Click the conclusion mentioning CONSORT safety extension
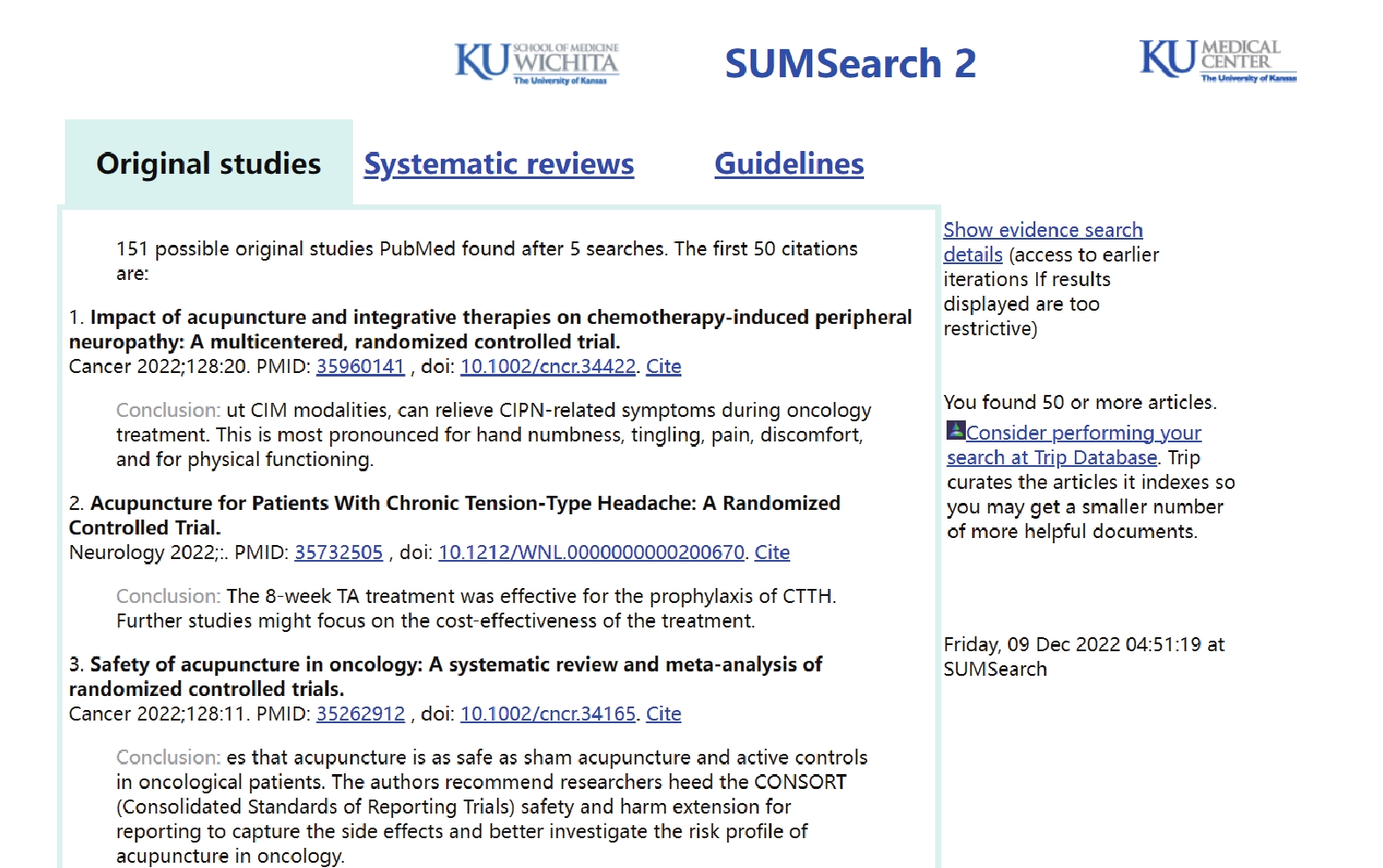The width and height of the screenshot is (1383, 868). coord(492,807)
